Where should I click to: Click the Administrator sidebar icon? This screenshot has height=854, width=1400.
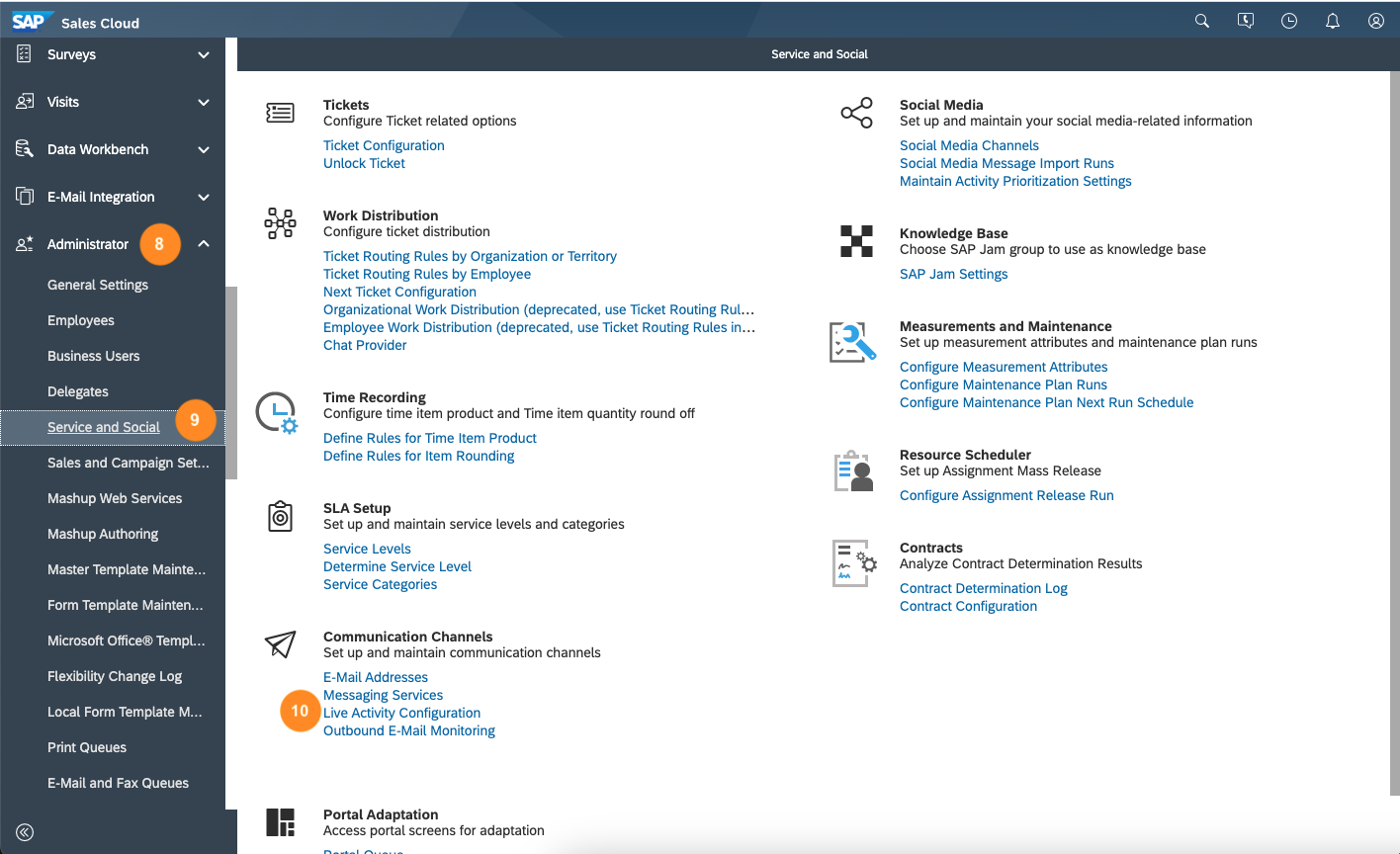[x=25, y=244]
